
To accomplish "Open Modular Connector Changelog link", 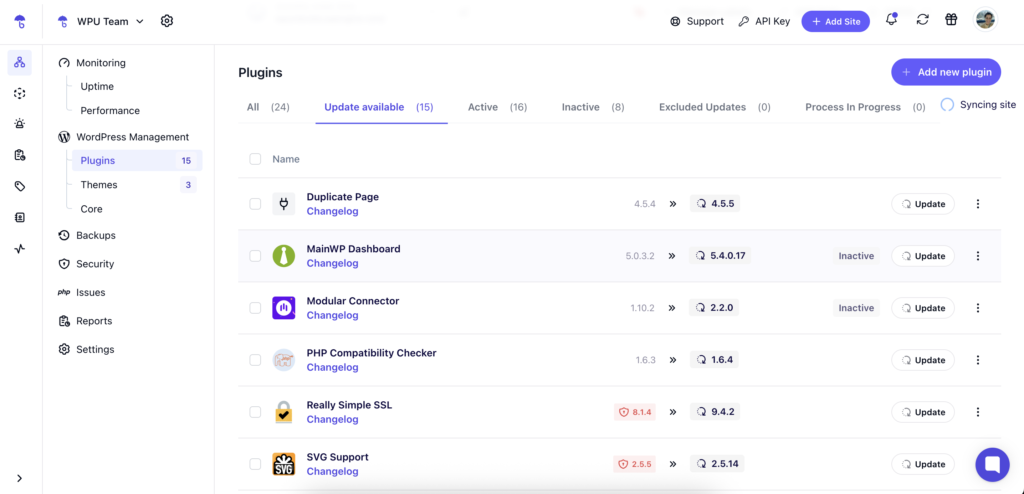I will tap(332, 315).
